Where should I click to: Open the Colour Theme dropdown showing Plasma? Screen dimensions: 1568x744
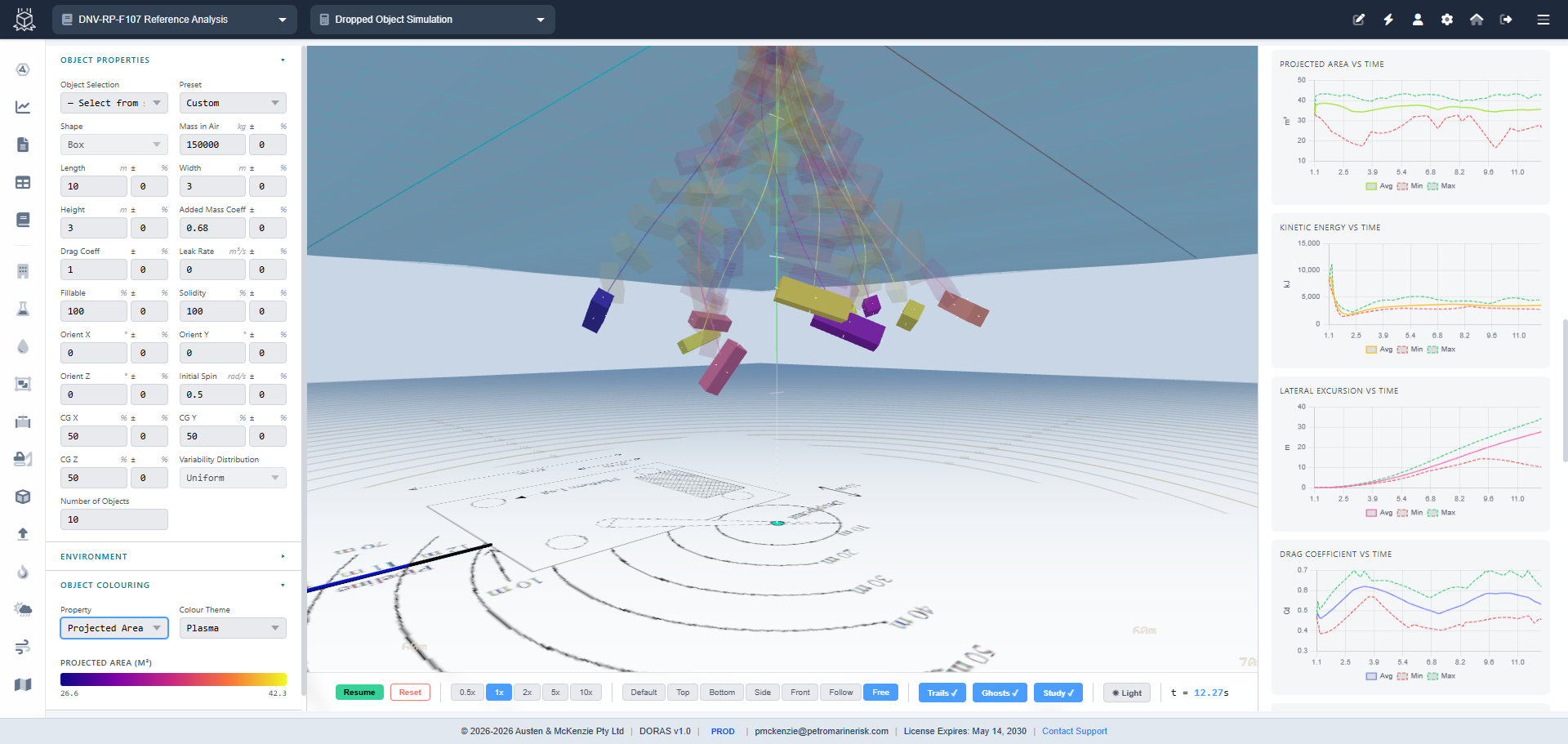coord(233,628)
